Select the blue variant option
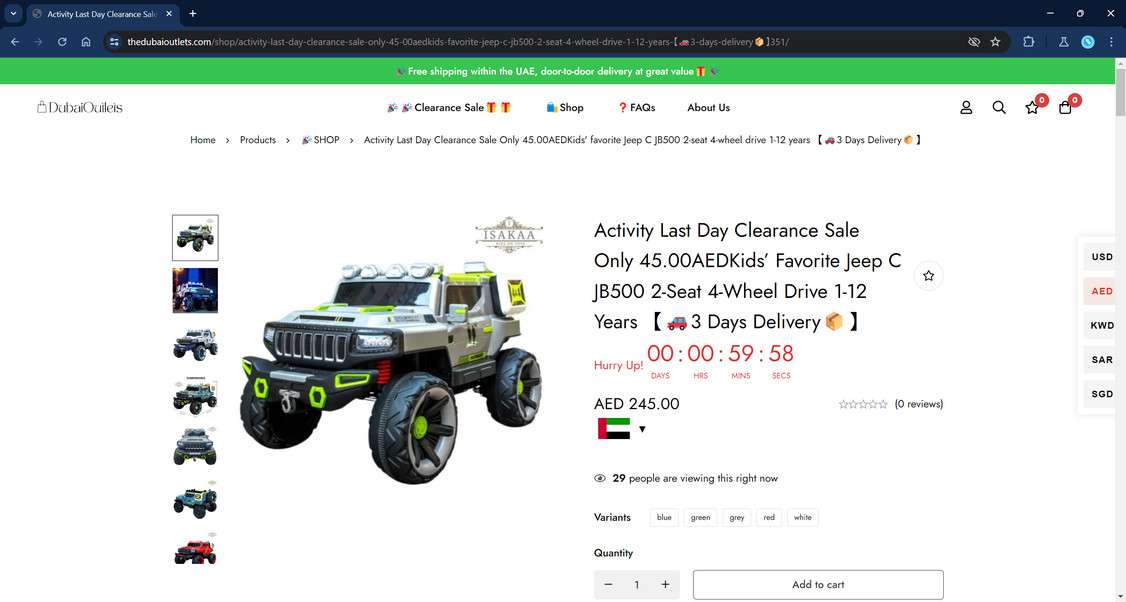 tap(664, 517)
